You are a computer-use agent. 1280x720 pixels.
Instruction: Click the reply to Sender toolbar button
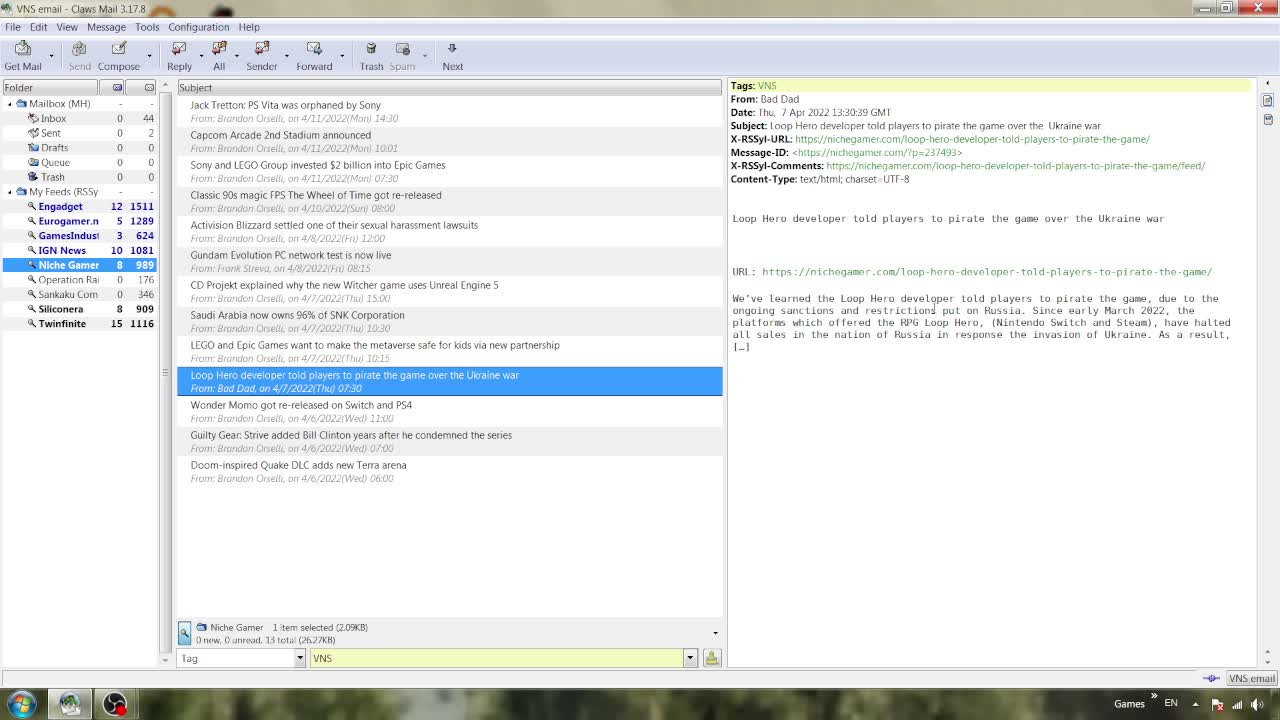(x=262, y=56)
